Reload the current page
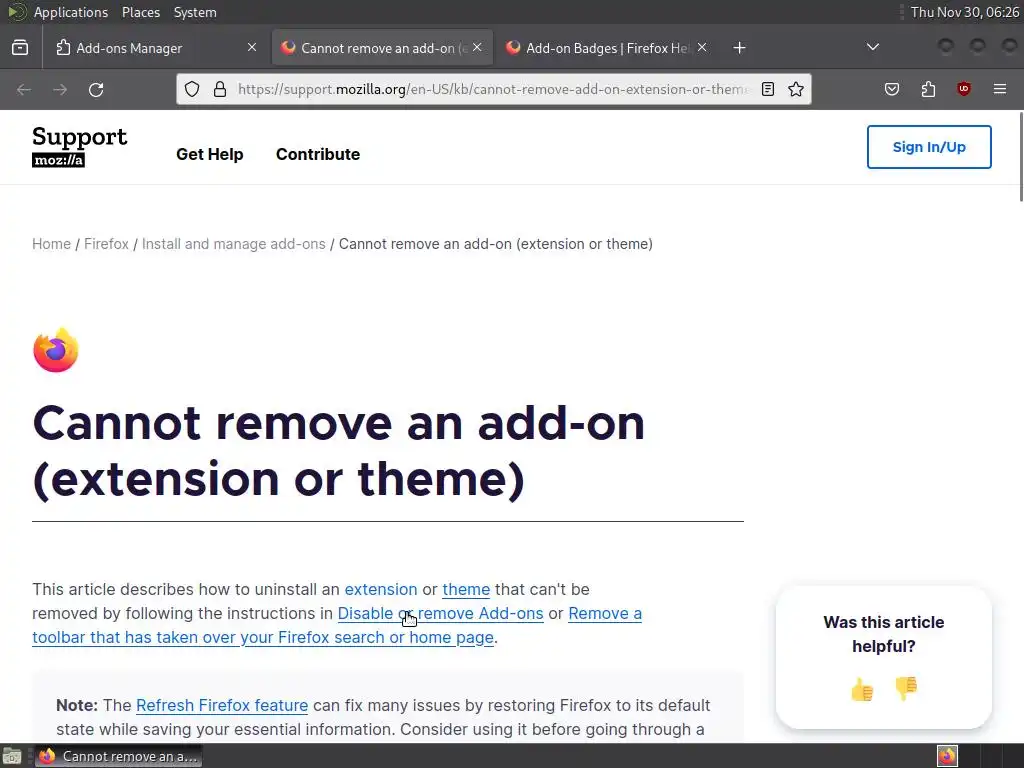The image size is (1024, 768). [x=96, y=89]
